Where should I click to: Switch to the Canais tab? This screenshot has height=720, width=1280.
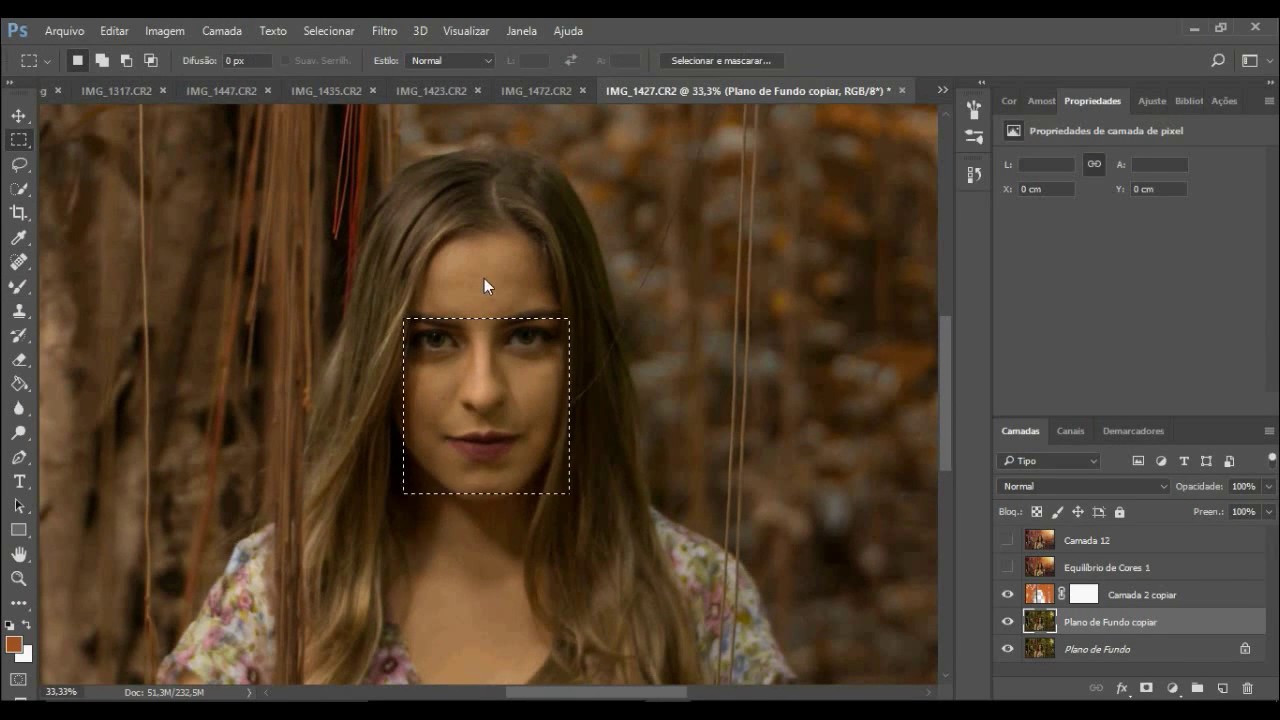(1070, 431)
